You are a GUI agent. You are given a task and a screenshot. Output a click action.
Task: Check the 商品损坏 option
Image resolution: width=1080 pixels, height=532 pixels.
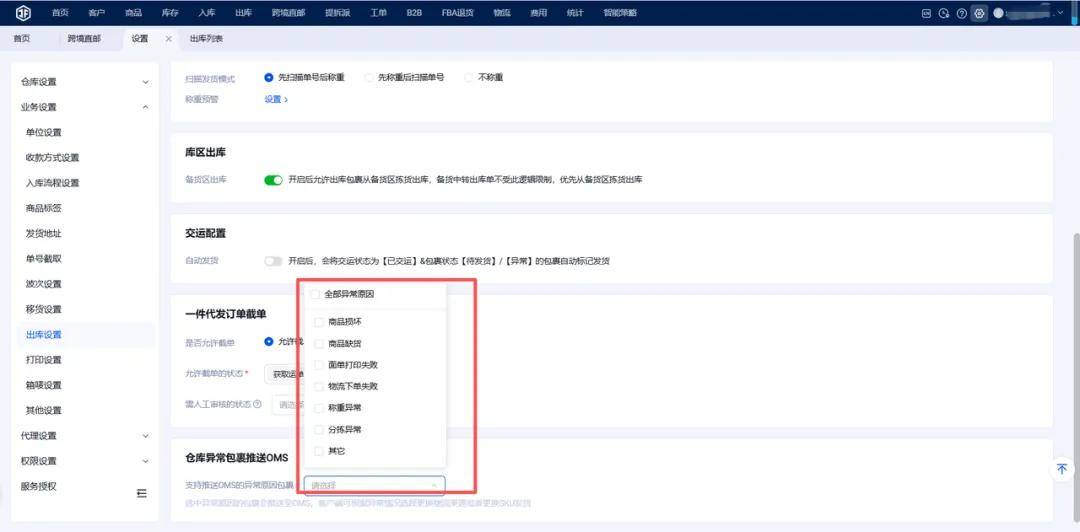tap(318, 322)
